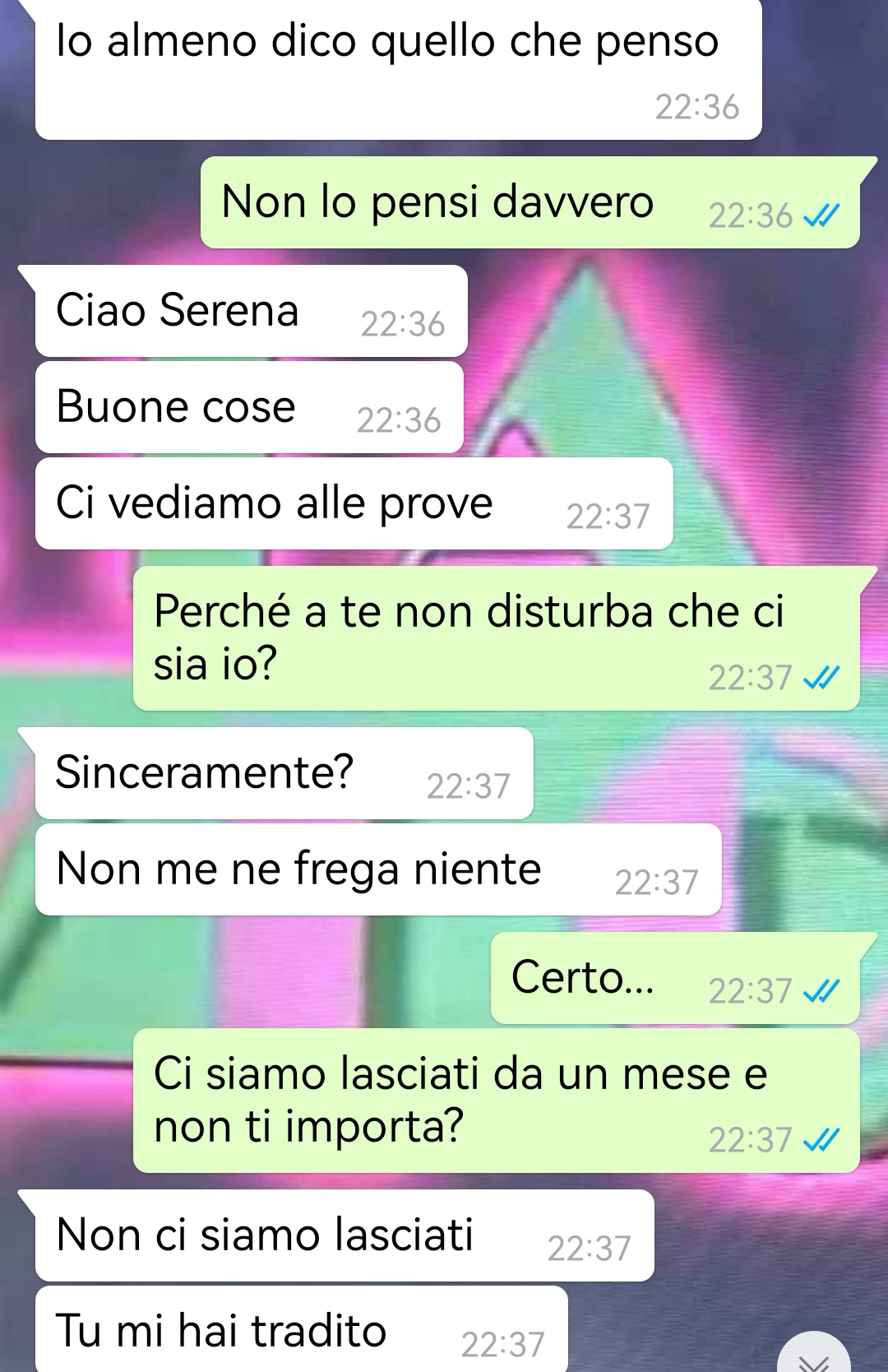Tap the scroll-to-bottom double chevron button

click(813, 1357)
